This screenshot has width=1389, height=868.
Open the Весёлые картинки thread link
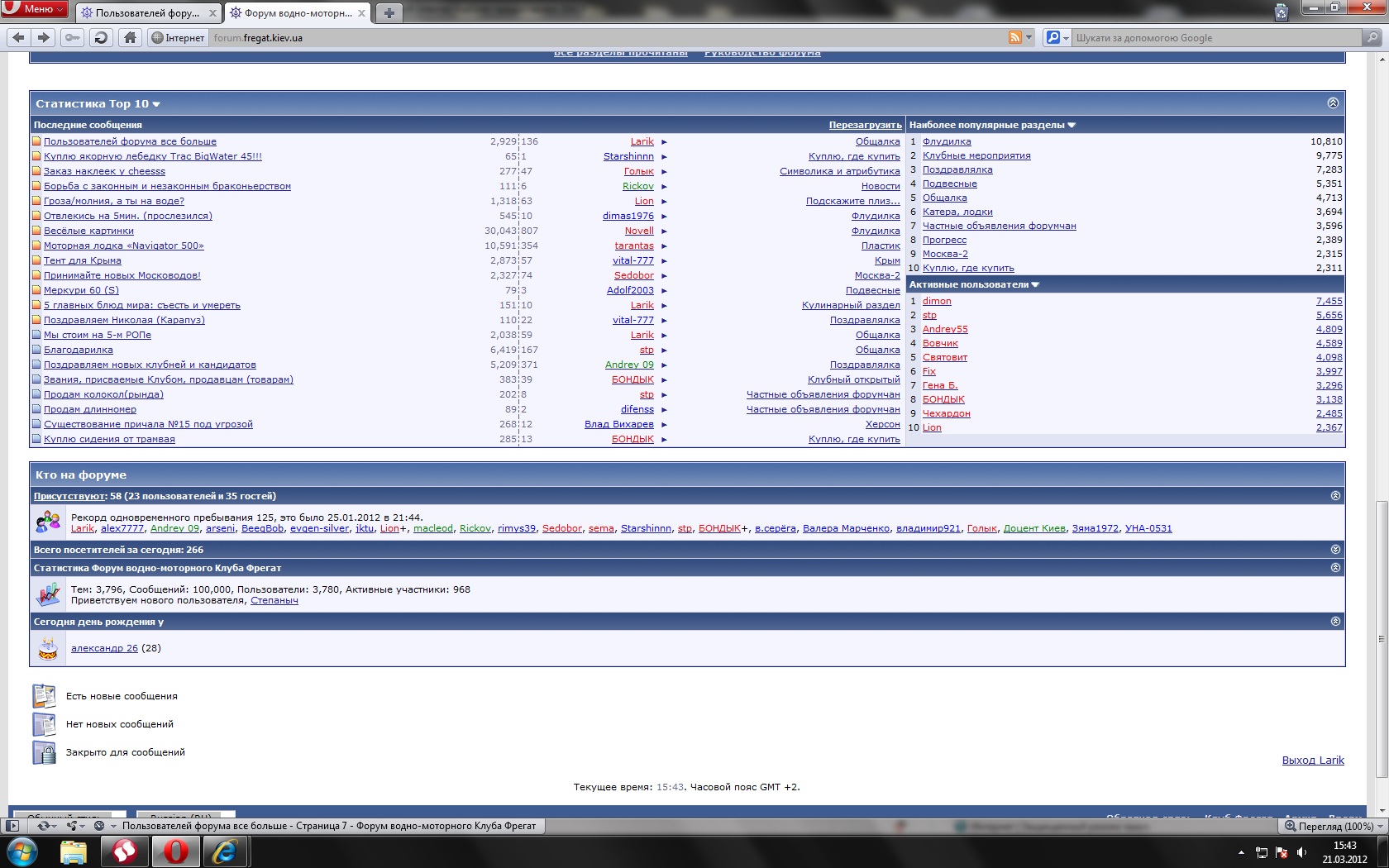pos(88,231)
